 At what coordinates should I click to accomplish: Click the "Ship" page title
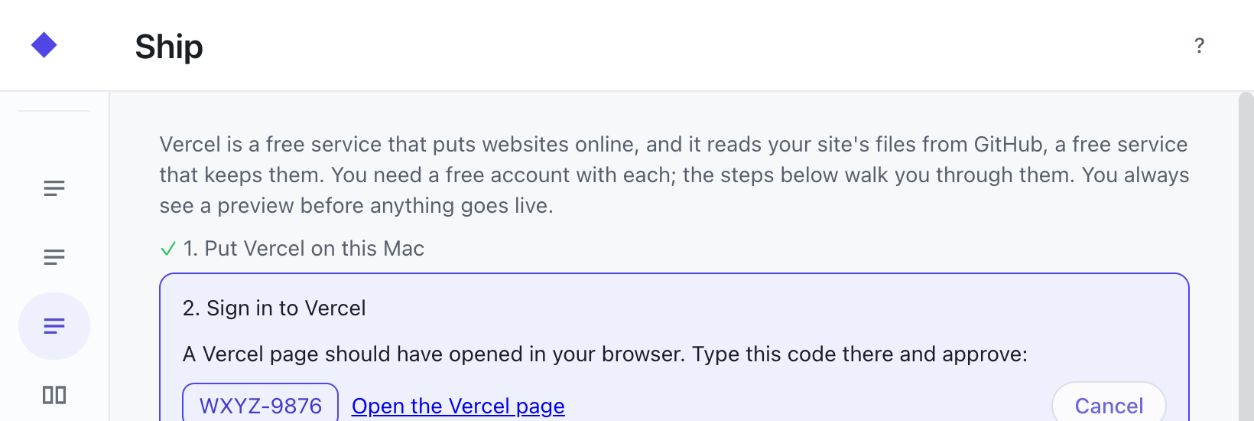(169, 46)
